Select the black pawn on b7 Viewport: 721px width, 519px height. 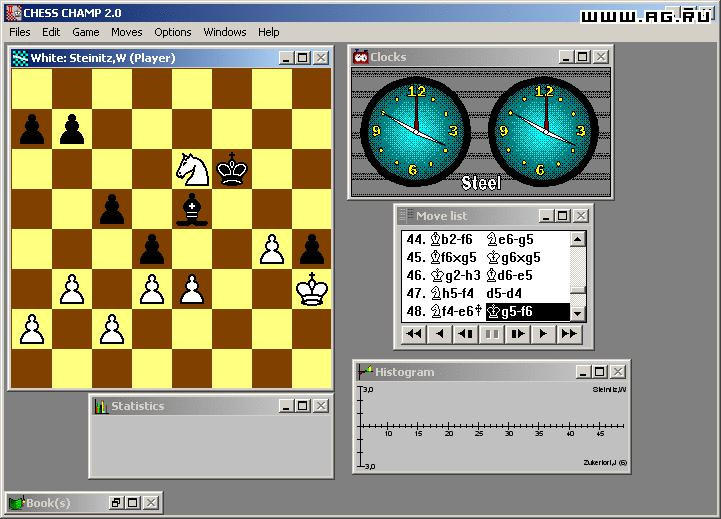click(72, 129)
